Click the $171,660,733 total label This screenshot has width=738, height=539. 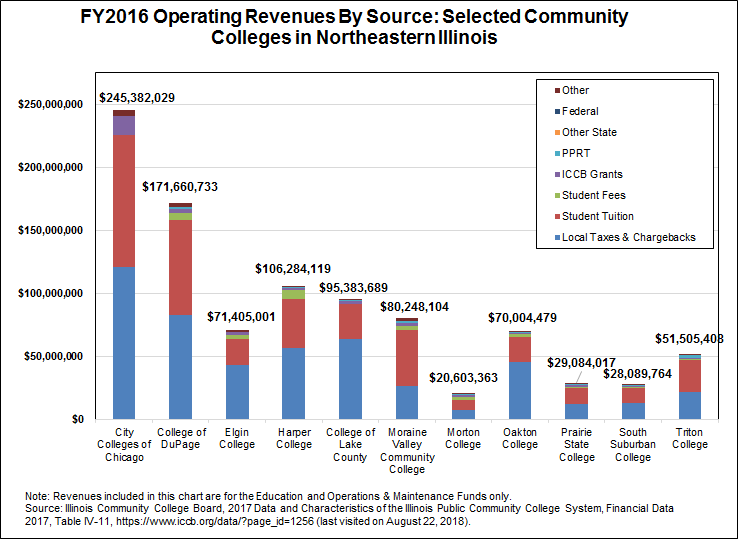(180, 187)
